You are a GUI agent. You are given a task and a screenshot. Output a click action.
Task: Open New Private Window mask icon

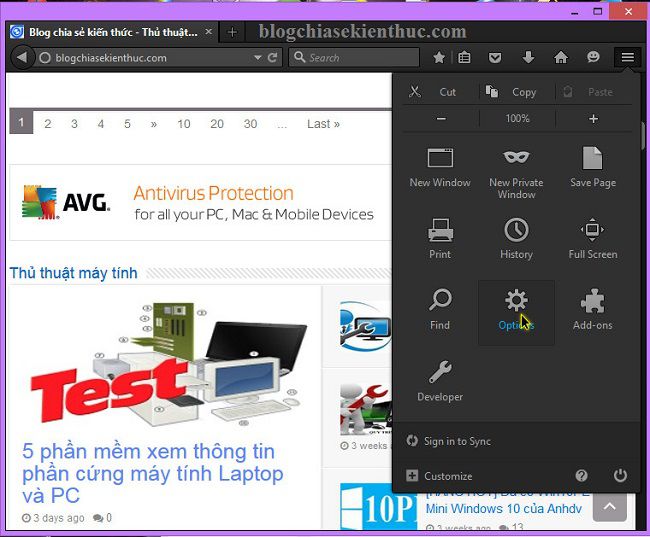point(516,157)
